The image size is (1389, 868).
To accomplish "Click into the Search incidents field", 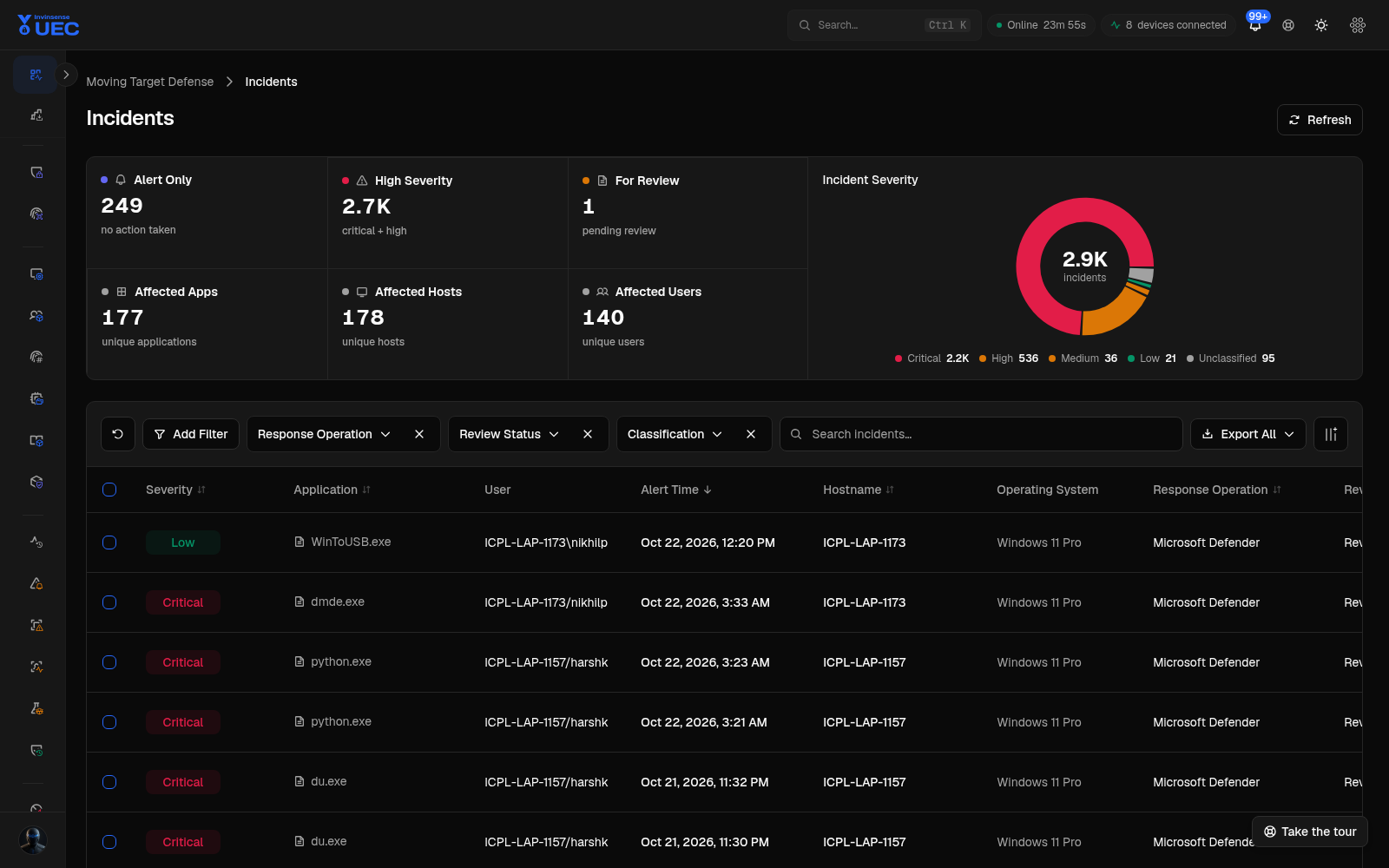I will tap(981, 434).
